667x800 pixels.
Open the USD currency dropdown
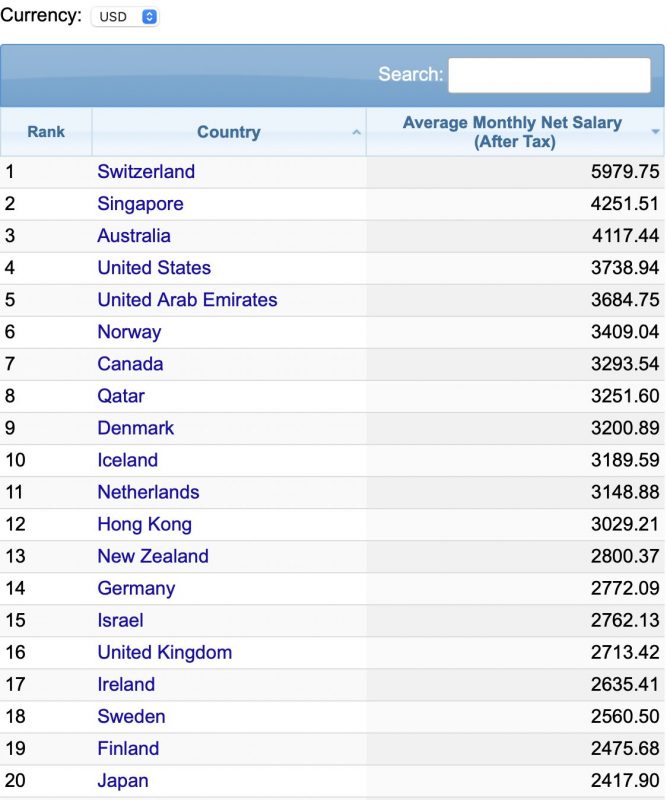tap(125, 17)
